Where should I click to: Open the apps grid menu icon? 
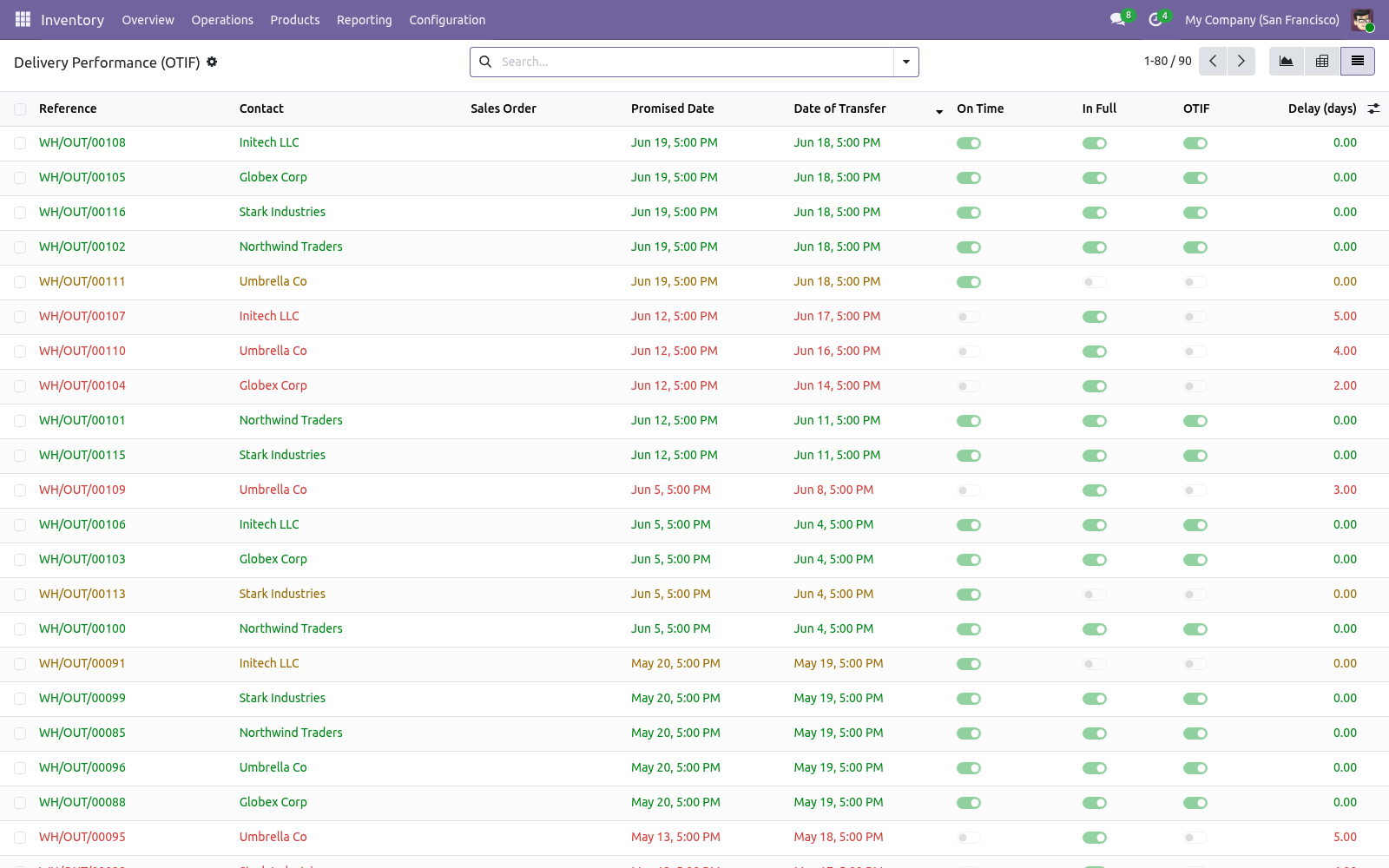[23, 19]
